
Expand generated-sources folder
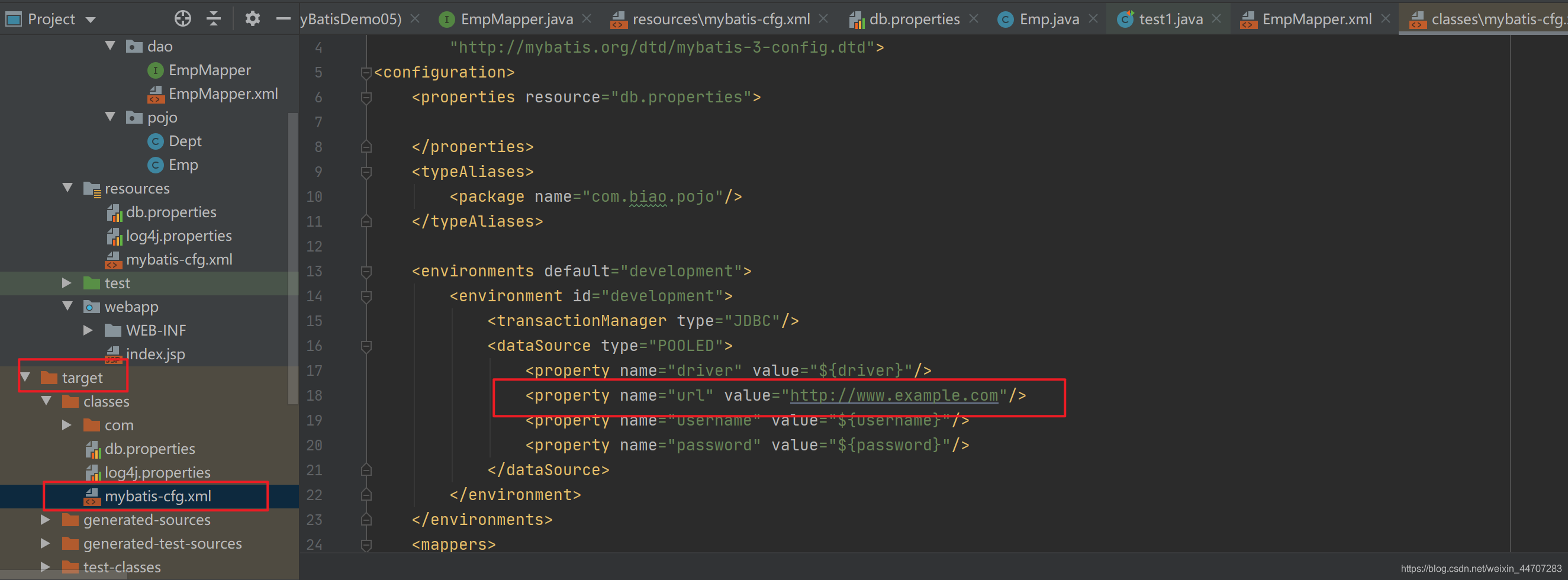pyautogui.click(x=46, y=520)
